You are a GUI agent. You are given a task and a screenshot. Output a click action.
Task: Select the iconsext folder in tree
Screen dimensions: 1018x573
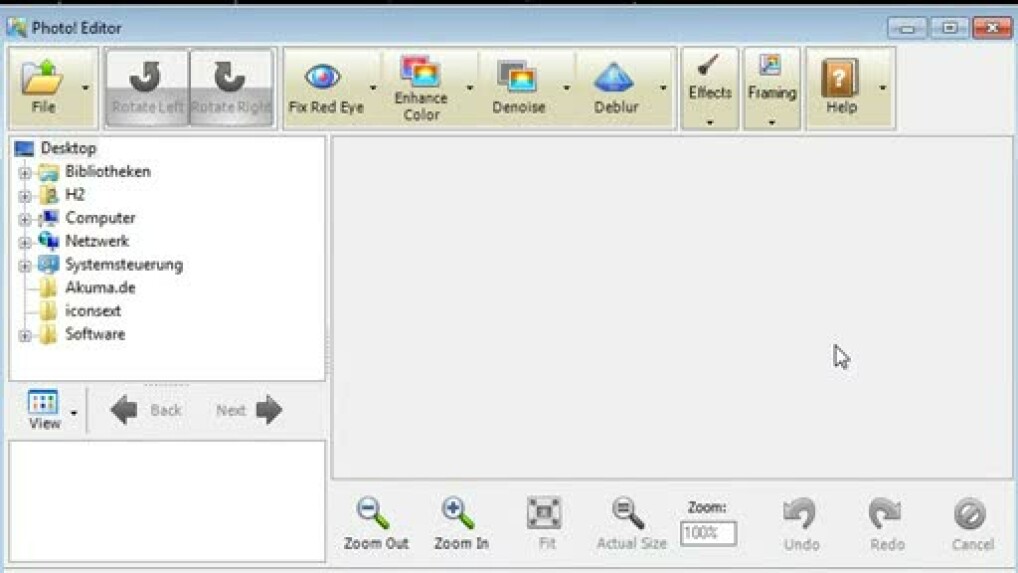point(93,311)
